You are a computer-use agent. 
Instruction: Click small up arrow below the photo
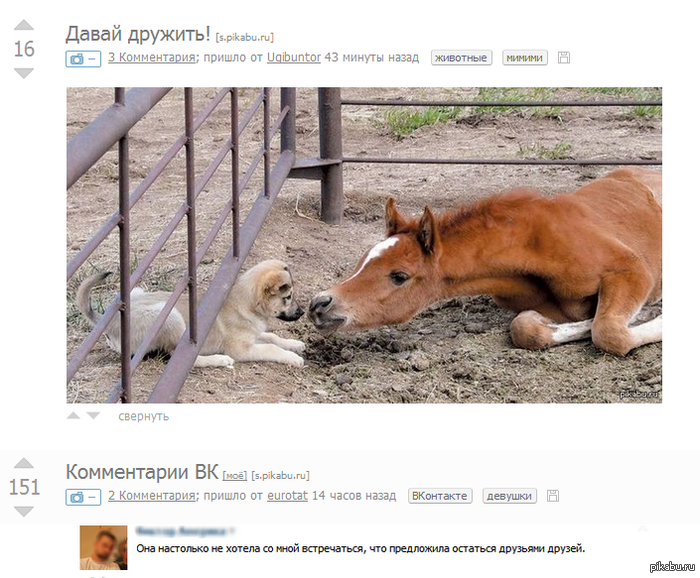[x=73, y=416]
